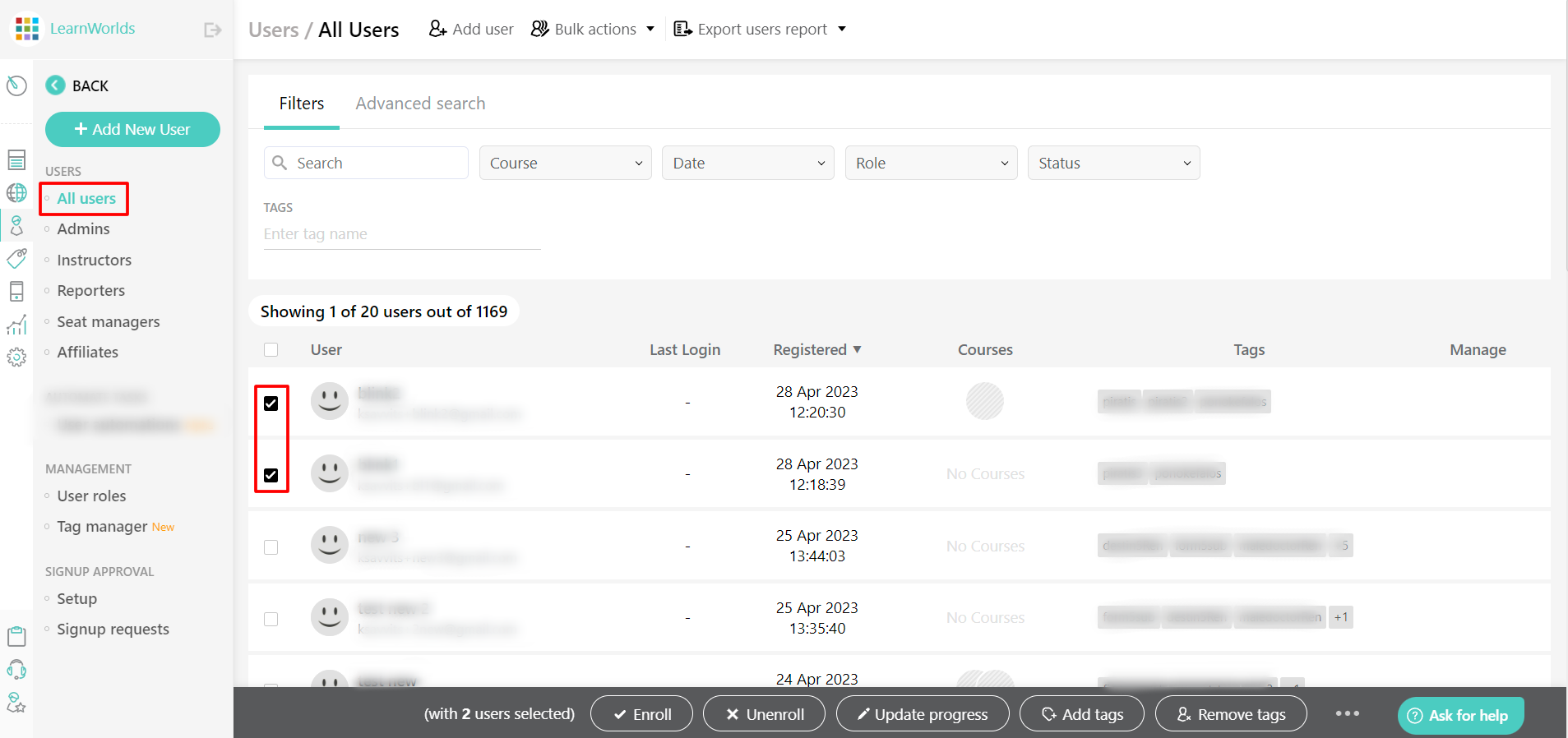Switch to the Advanced search tab

(x=420, y=104)
